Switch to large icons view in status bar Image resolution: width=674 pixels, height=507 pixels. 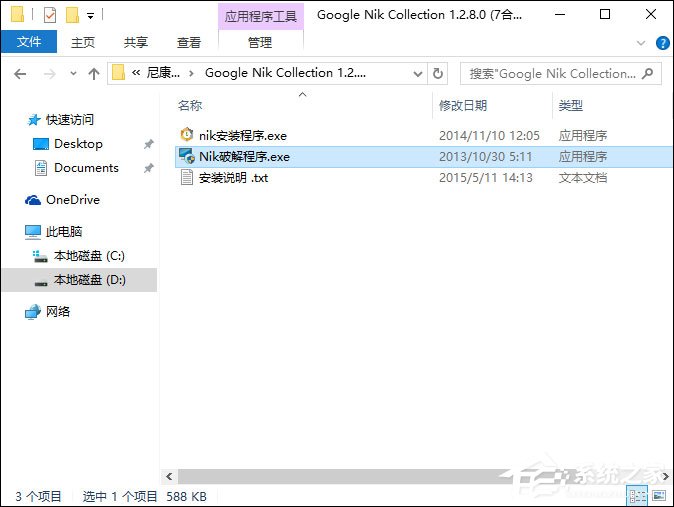[x=659, y=496]
